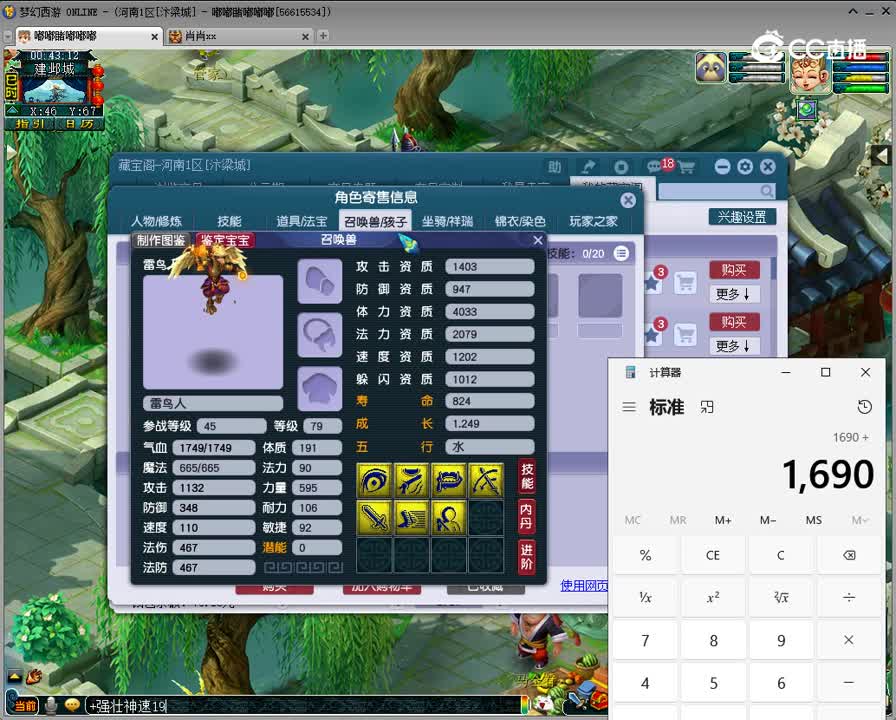The image size is (896, 720).
Task: Open the calculator hamburger navigation menu
Action: click(629, 407)
